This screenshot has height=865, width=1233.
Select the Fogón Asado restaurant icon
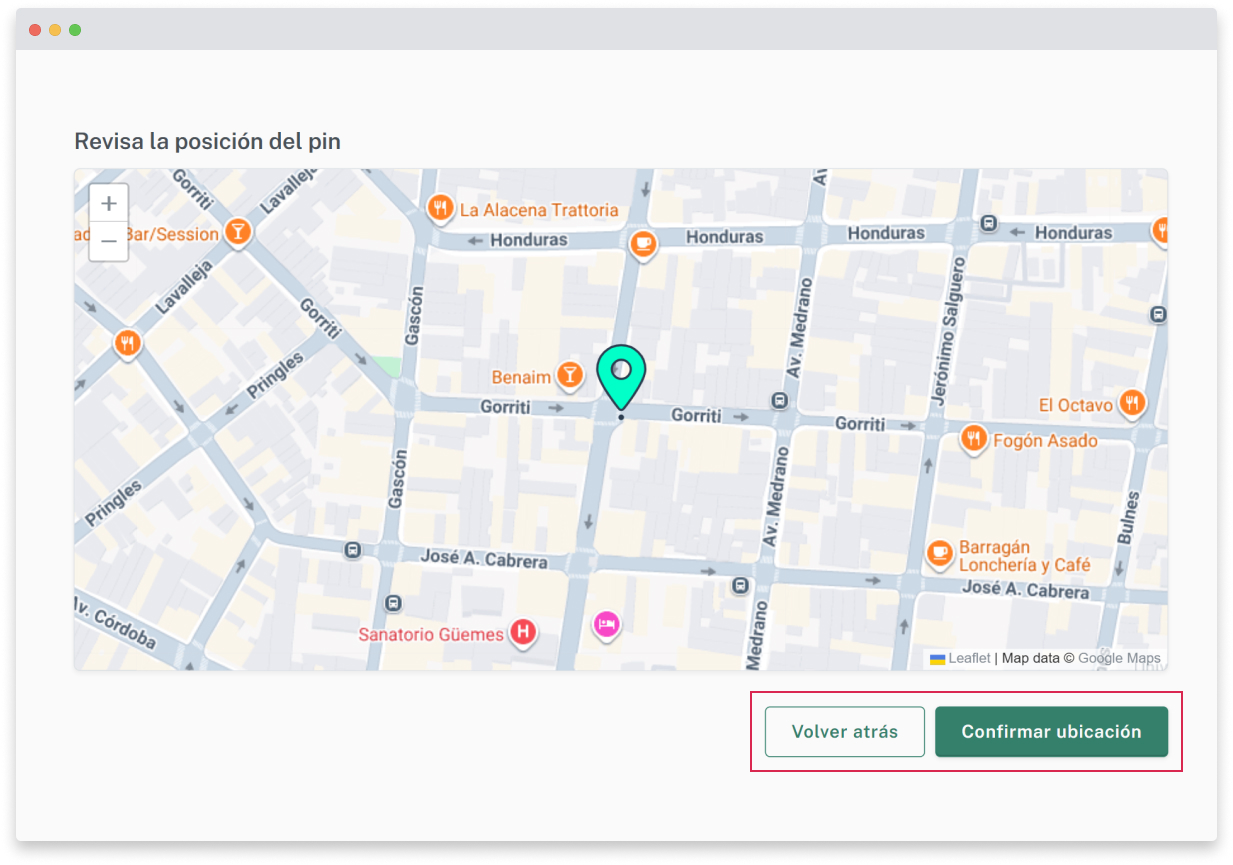[973, 438]
